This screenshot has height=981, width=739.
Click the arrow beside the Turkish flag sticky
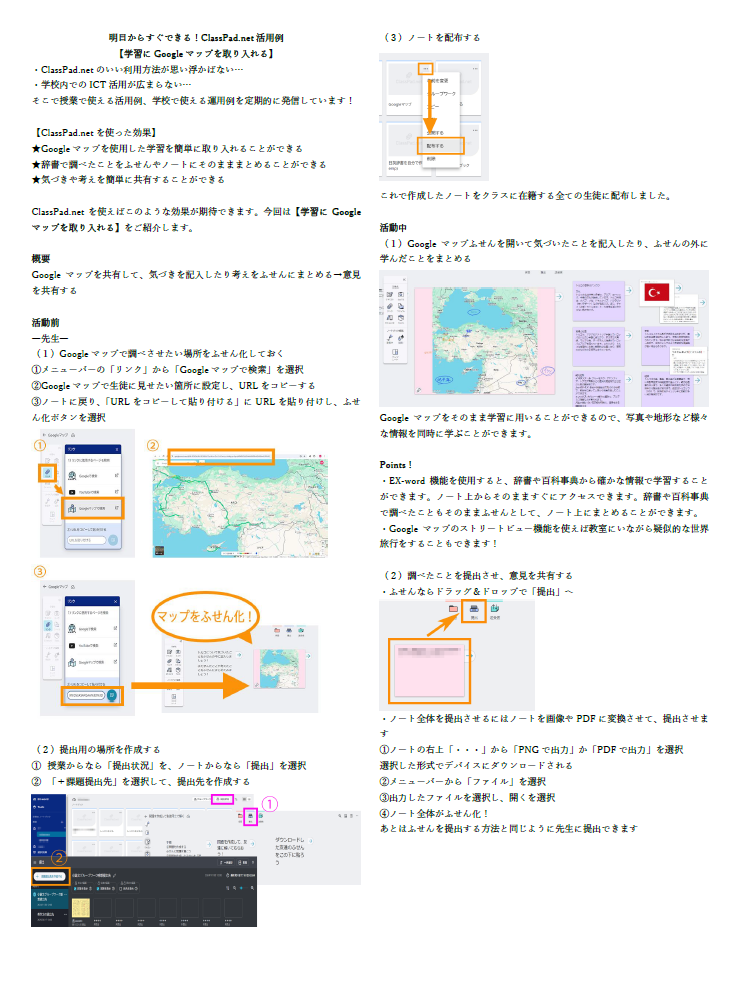pyautogui.click(x=678, y=289)
